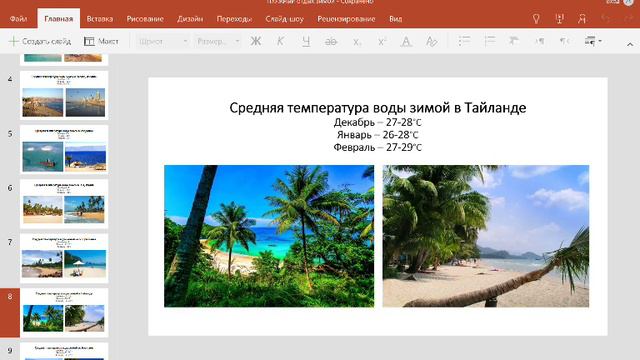Click the redo arrow

point(628,18)
